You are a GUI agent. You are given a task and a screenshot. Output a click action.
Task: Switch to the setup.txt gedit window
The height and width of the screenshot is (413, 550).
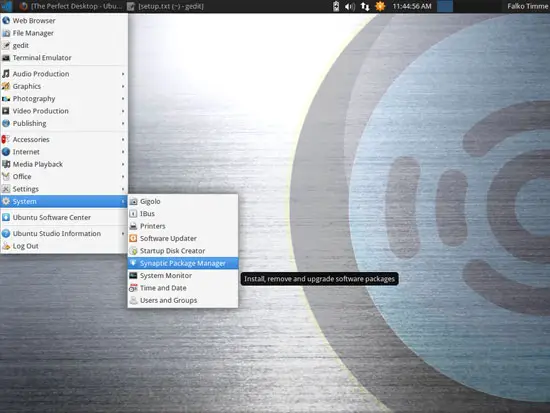166,6
